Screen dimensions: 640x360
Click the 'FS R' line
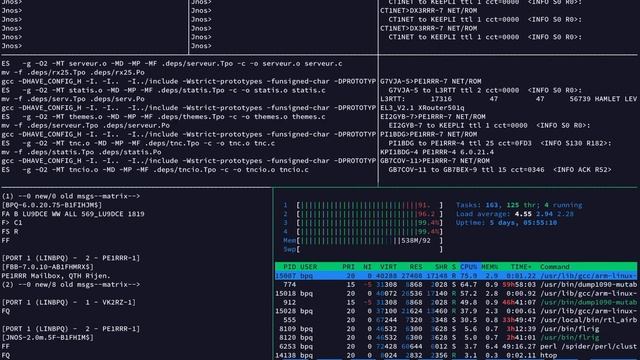10,231
